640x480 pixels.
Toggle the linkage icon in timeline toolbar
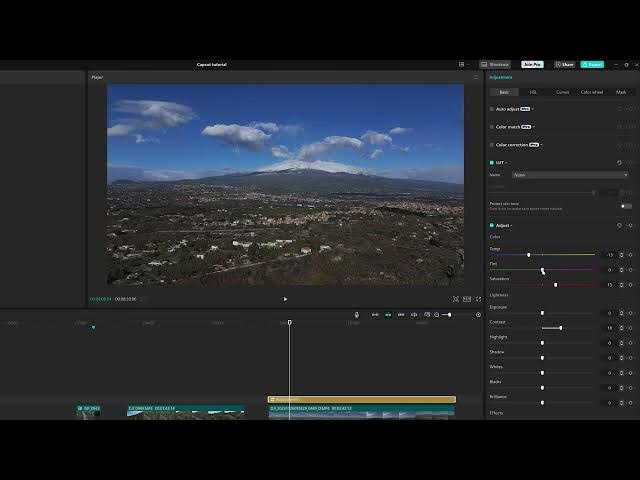click(401, 315)
